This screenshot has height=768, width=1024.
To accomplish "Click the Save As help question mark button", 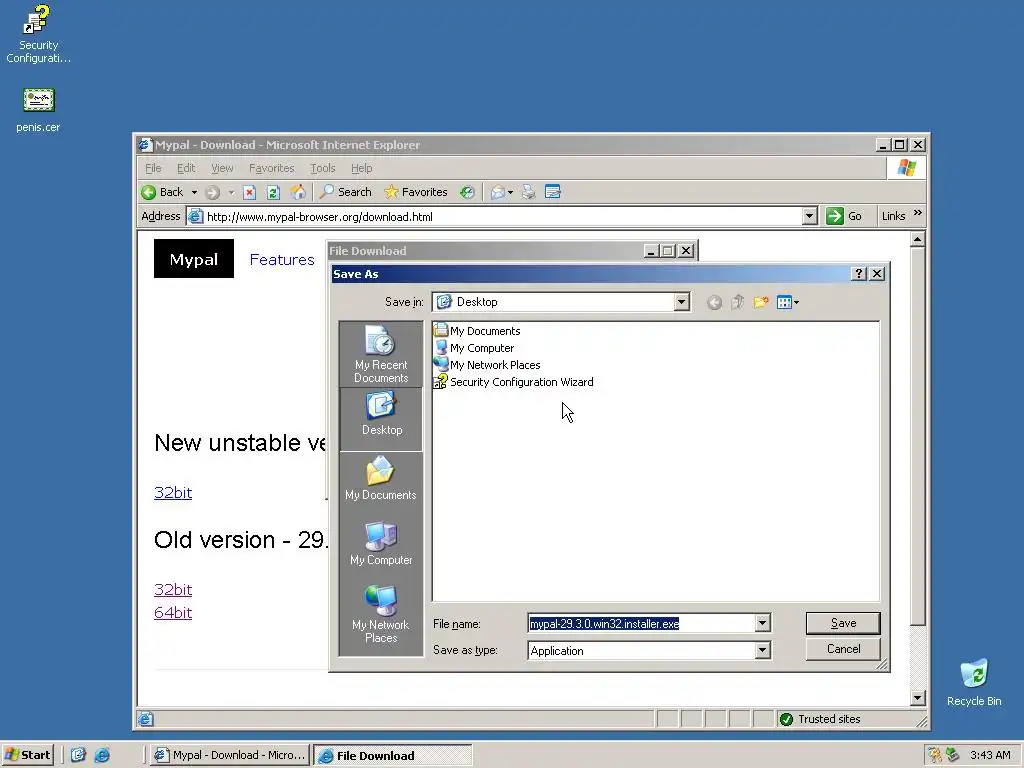I will (859, 274).
